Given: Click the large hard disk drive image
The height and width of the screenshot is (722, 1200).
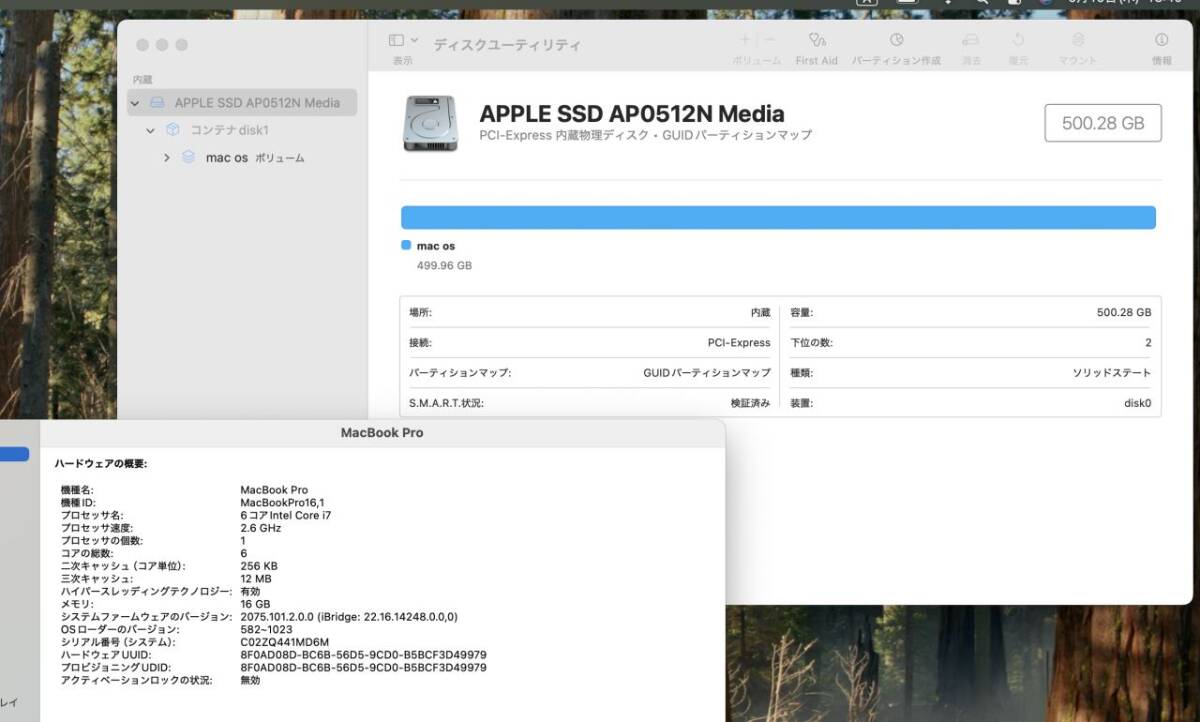Looking at the screenshot, I should tap(430, 124).
